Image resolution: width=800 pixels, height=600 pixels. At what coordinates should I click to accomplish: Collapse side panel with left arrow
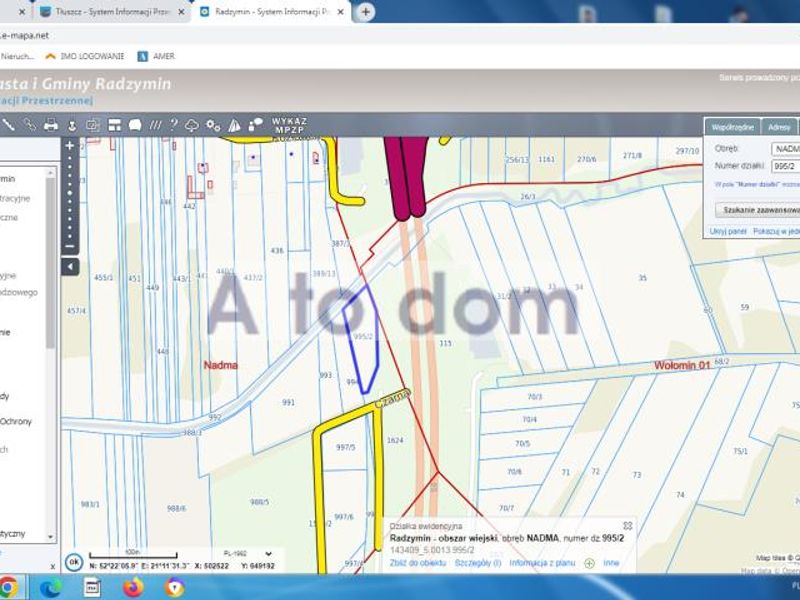70,266
